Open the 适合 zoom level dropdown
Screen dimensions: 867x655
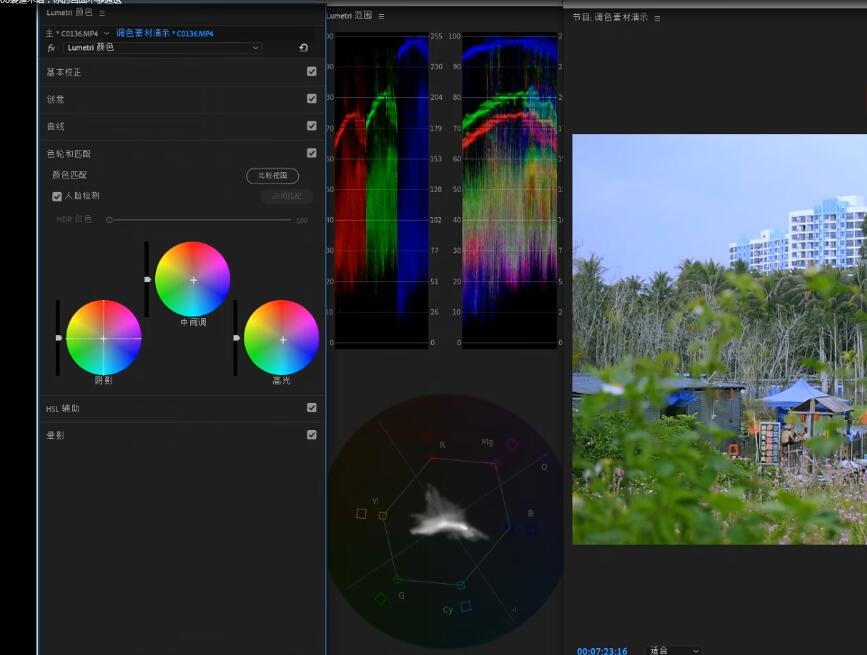coord(672,650)
